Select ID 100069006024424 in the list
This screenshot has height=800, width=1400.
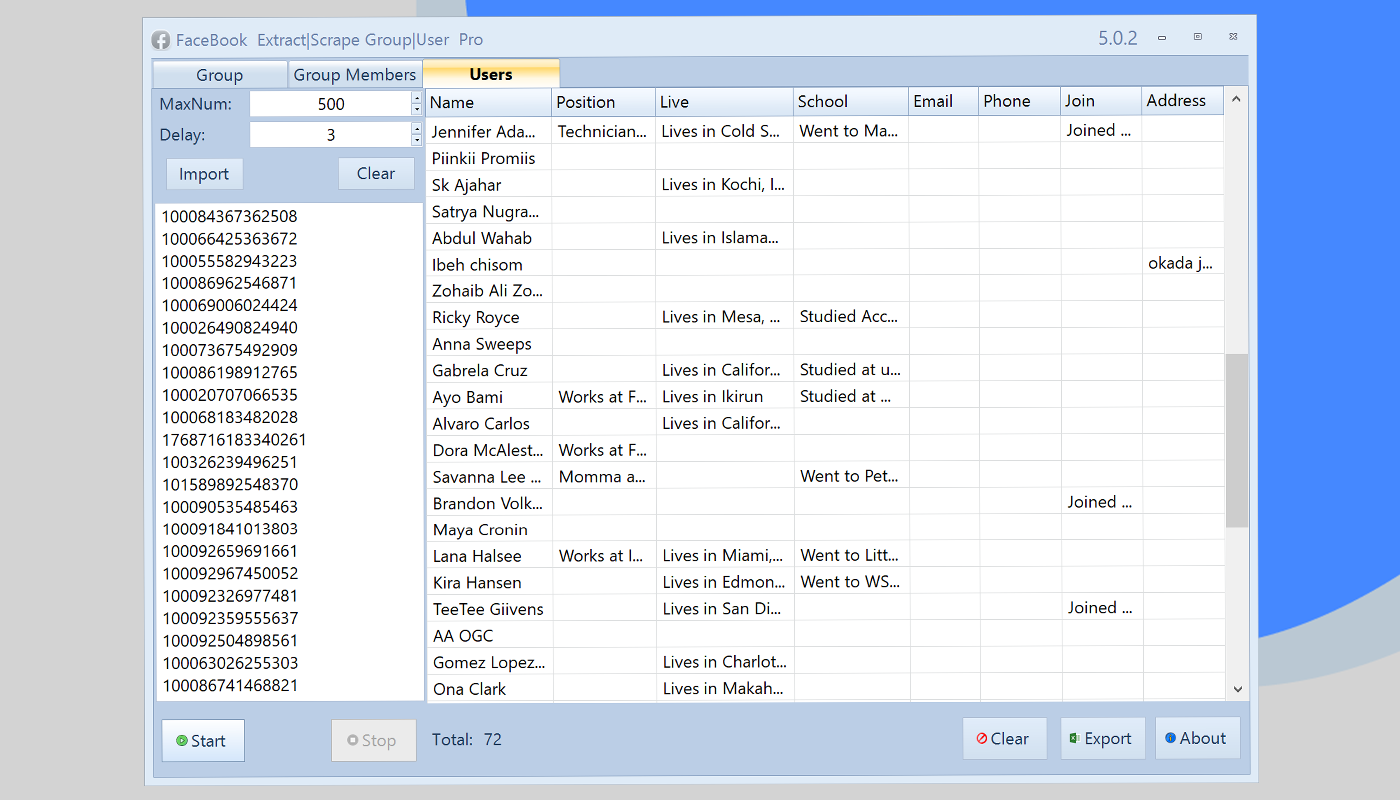(x=230, y=305)
